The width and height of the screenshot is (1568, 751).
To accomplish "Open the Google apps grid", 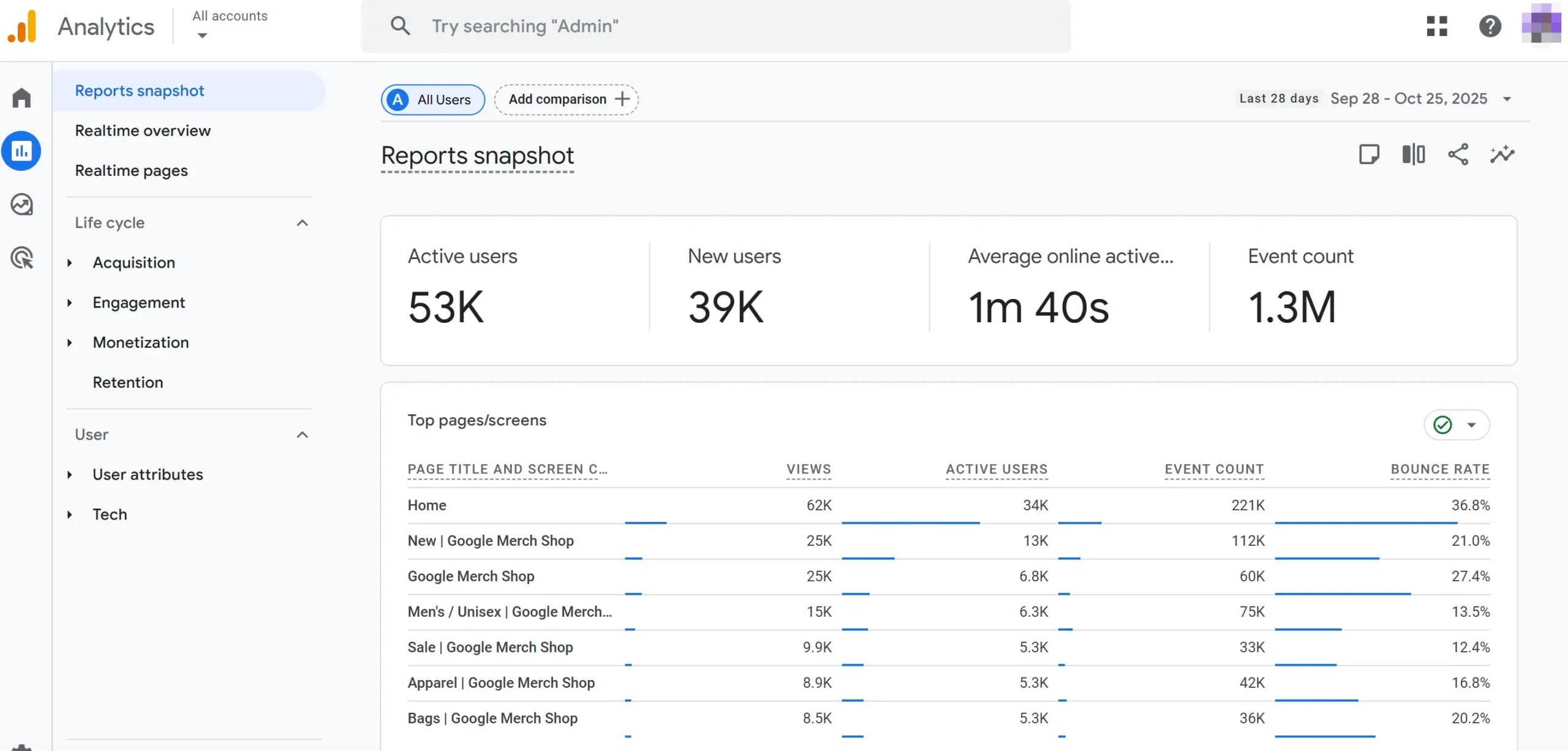I will 1437,26.
